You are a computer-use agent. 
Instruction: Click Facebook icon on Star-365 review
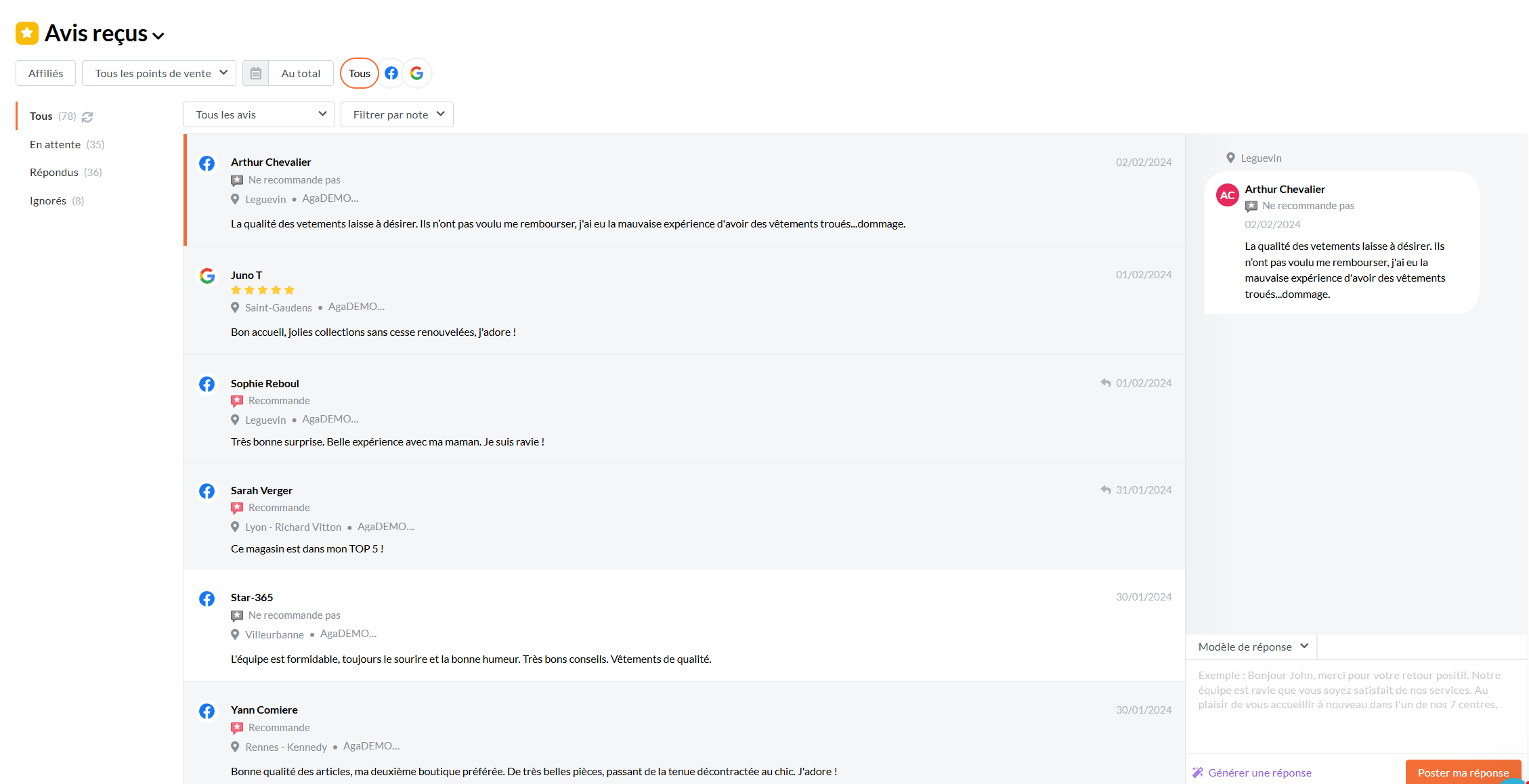[x=207, y=598]
